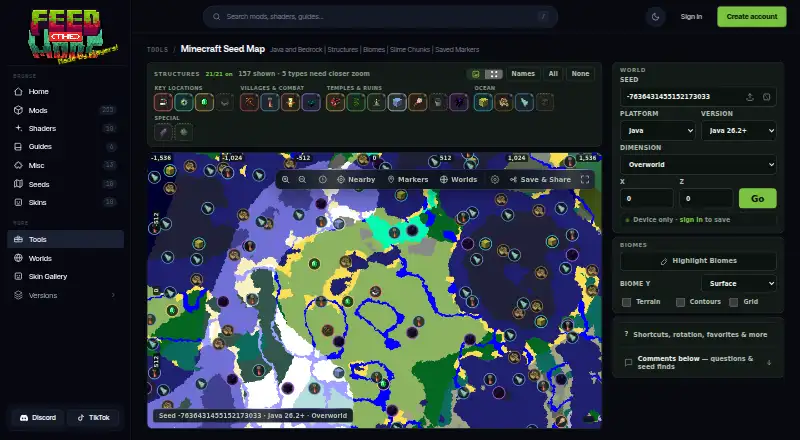800x440 pixels.
Task: Open Guides in the sidebar
Action: pyautogui.click(x=65, y=147)
